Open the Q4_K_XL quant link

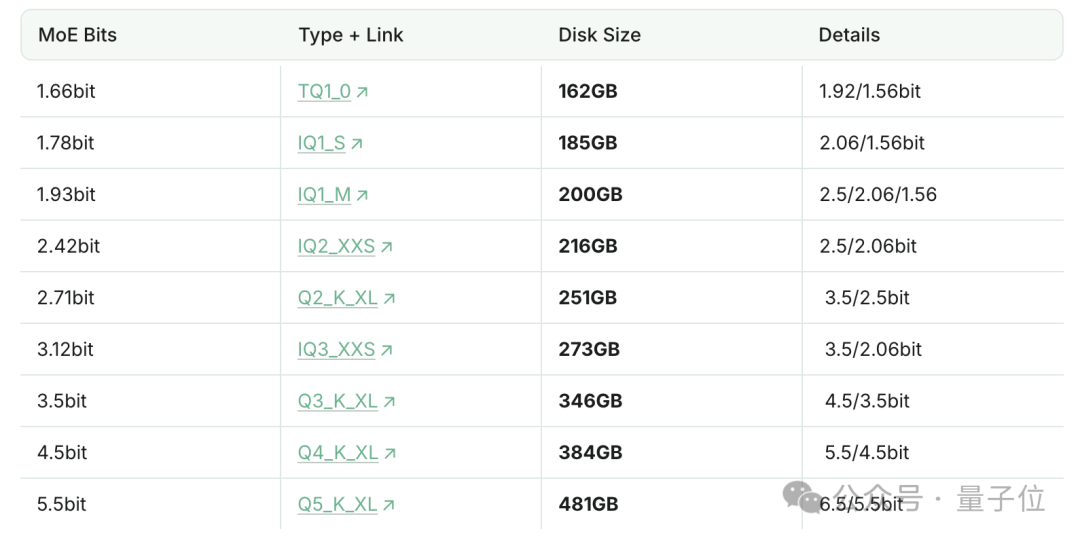pyautogui.click(x=338, y=453)
